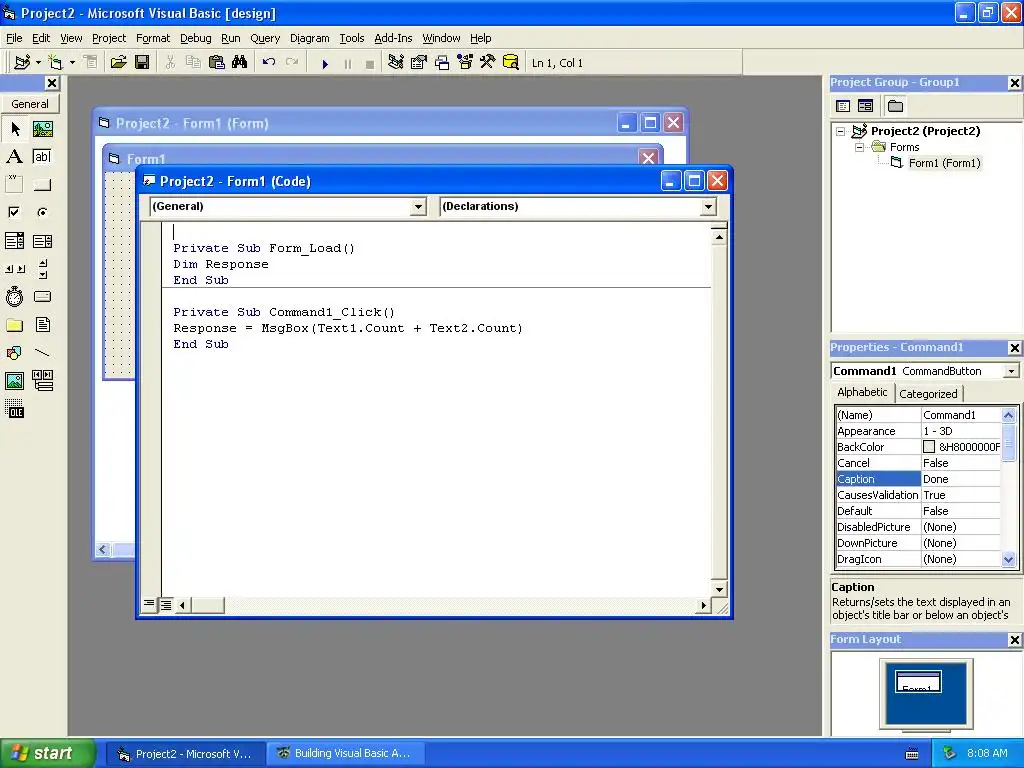Image resolution: width=1024 pixels, height=768 pixels.
Task: Click the Open Project folder icon
Action: pos(118,63)
